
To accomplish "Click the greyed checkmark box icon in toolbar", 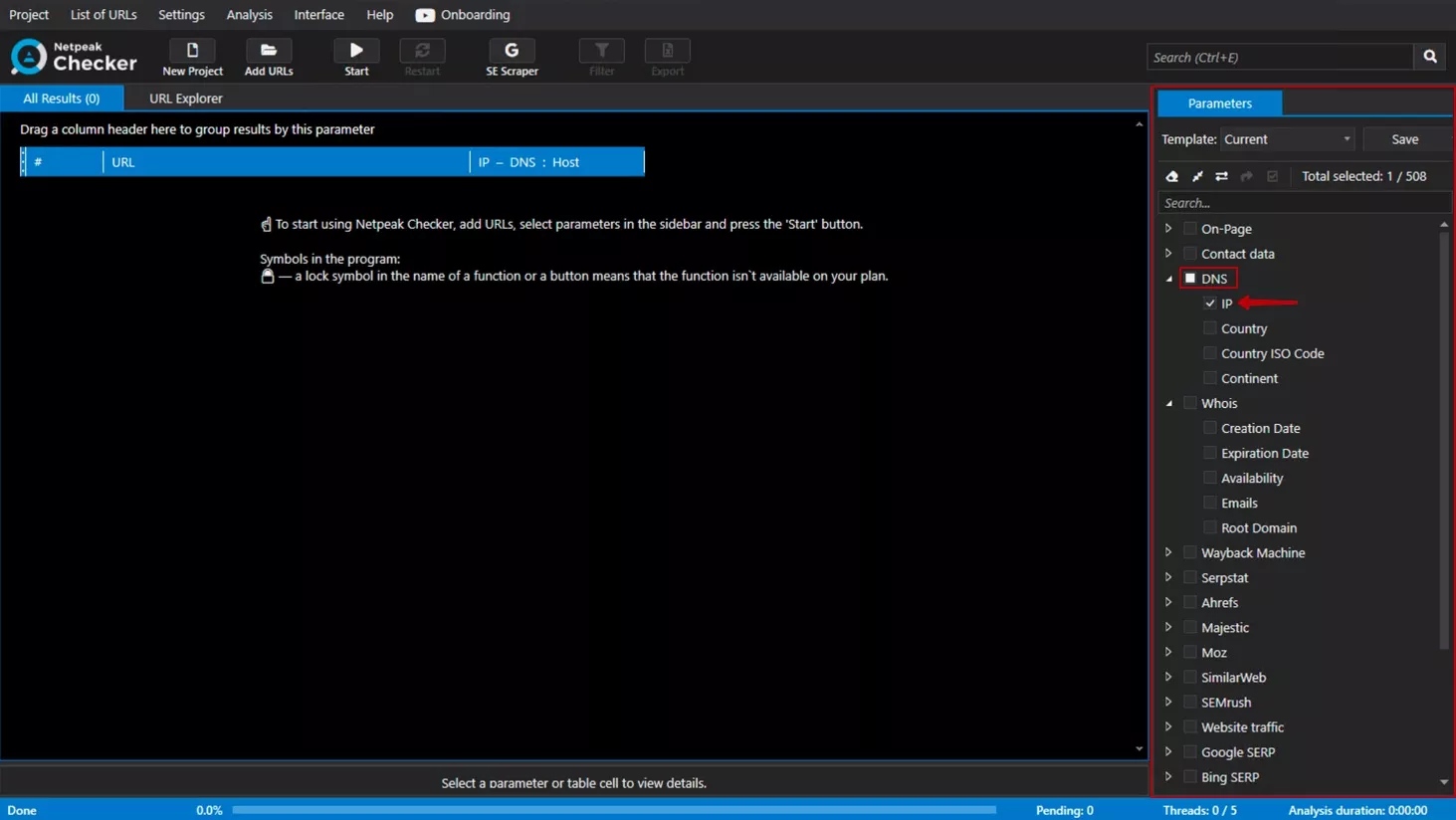I will 1272,176.
